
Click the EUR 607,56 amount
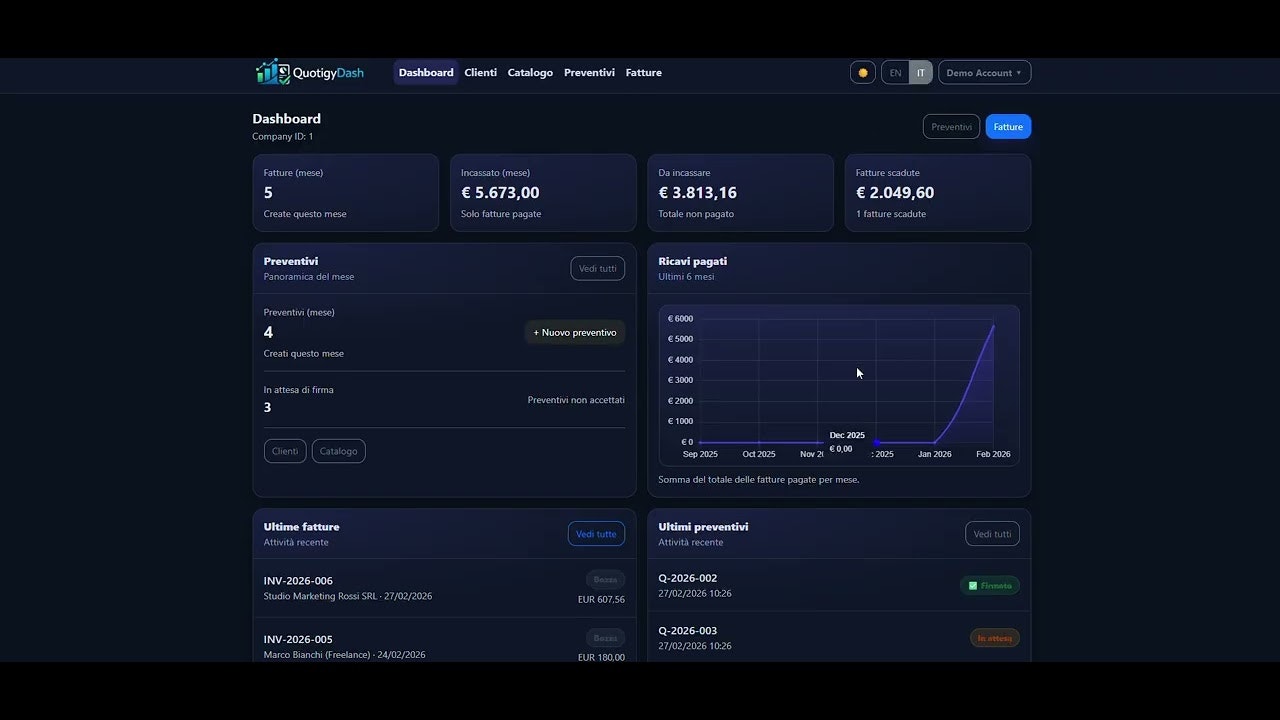pyautogui.click(x=601, y=600)
